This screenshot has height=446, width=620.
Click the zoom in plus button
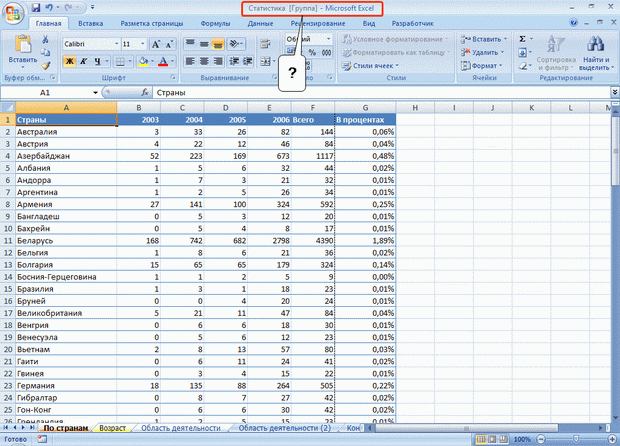613,439
